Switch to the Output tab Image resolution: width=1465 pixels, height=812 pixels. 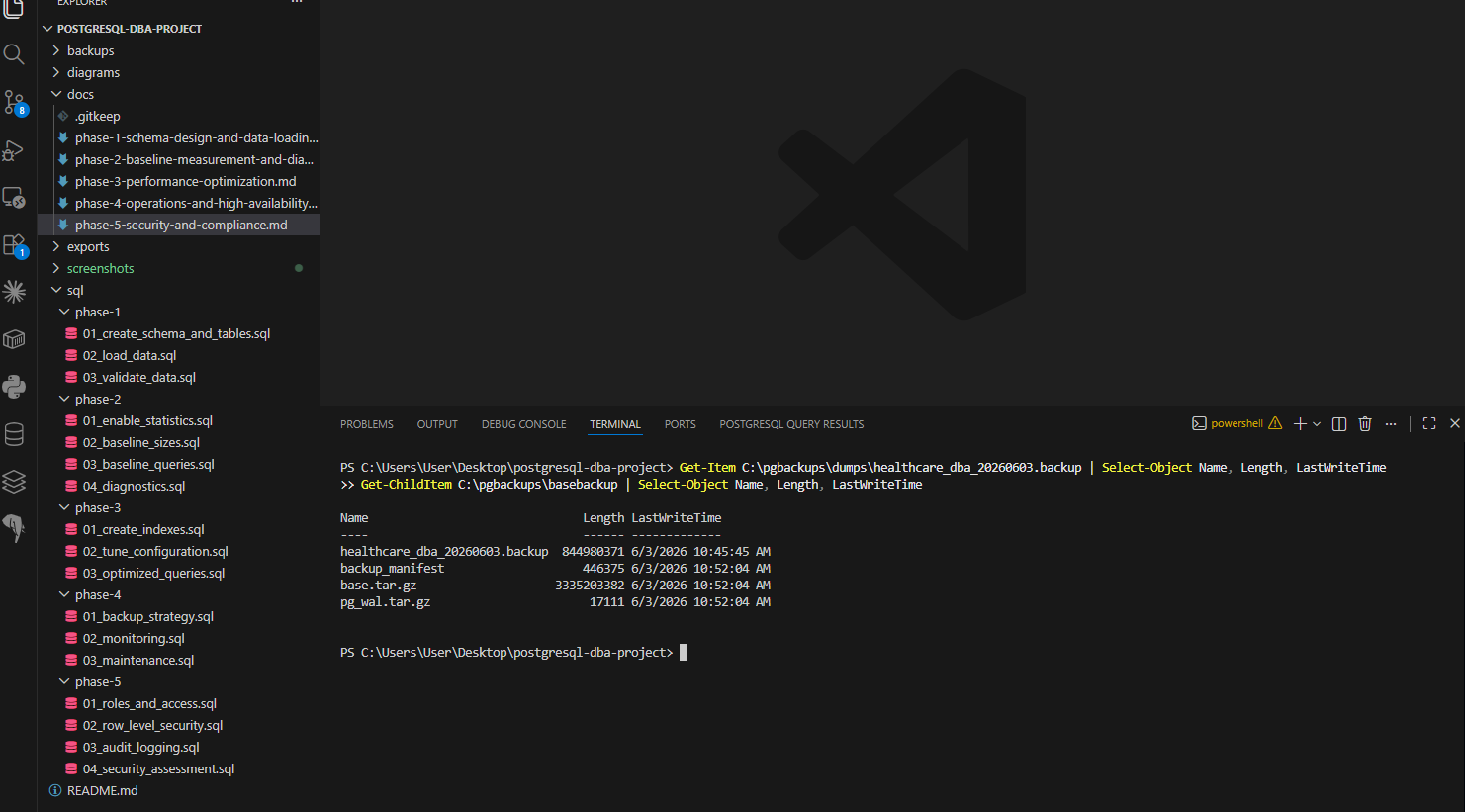(x=437, y=424)
